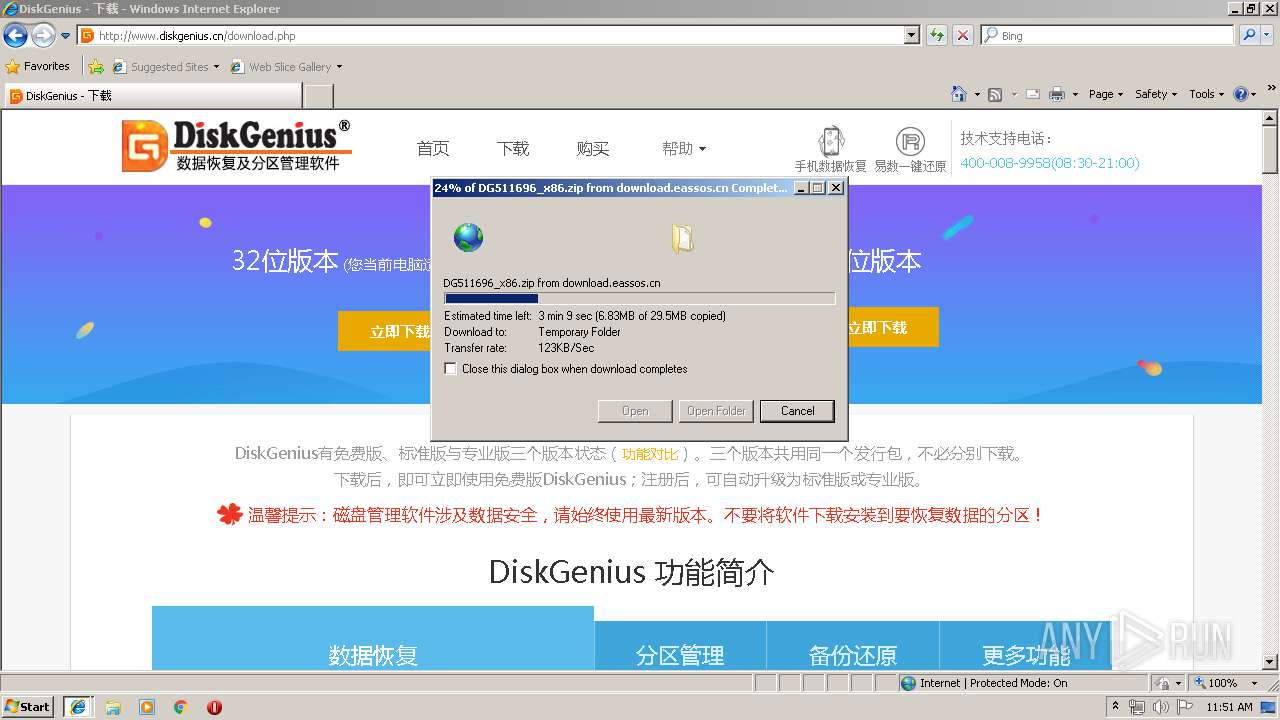
Task: Open the recent pages dropdown arrow
Action: point(66,35)
